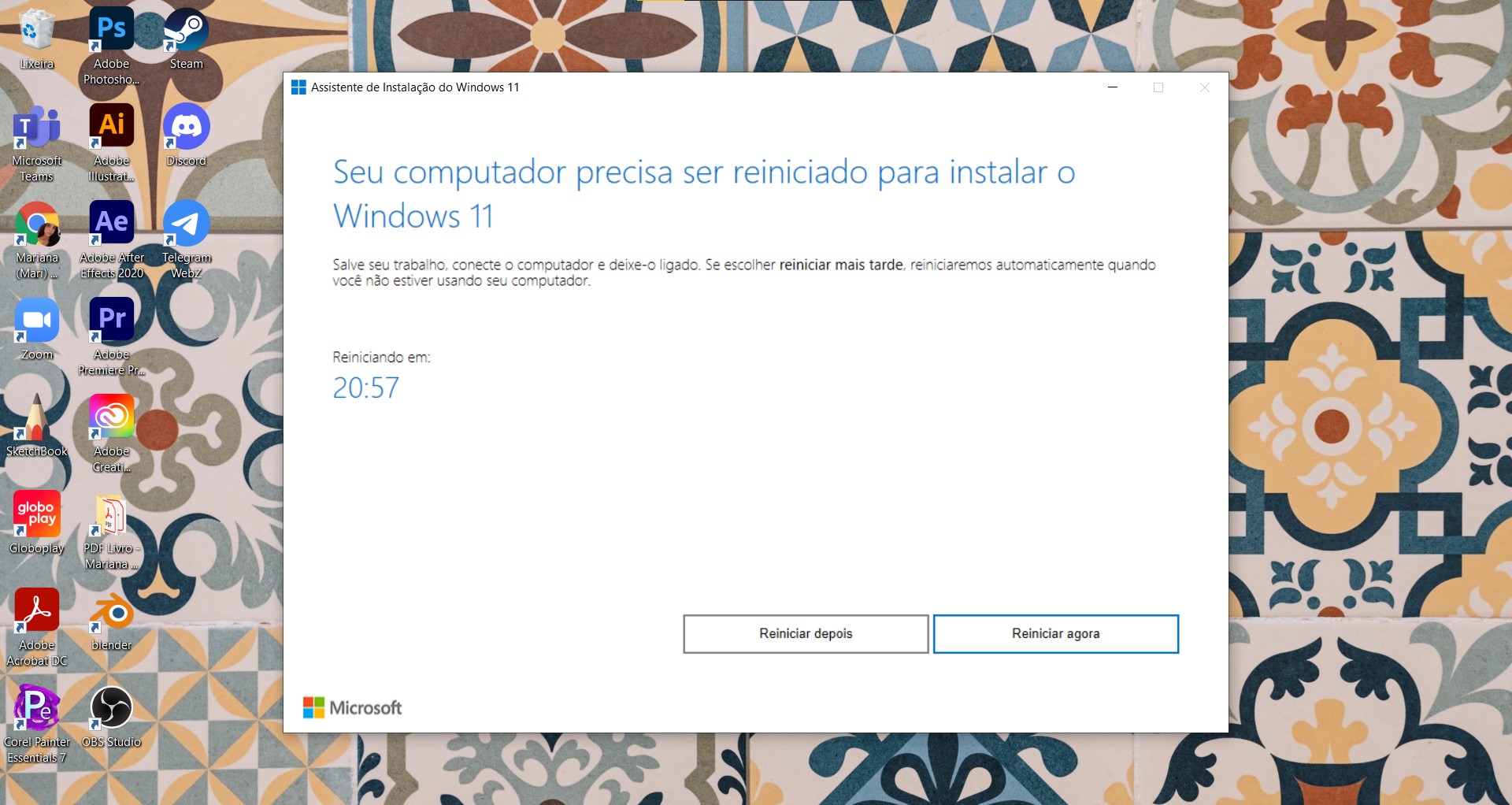Screen dimensions: 1512x805
Task: Minimize the Windows 11 installation assistant
Action: [x=1113, y=87]
